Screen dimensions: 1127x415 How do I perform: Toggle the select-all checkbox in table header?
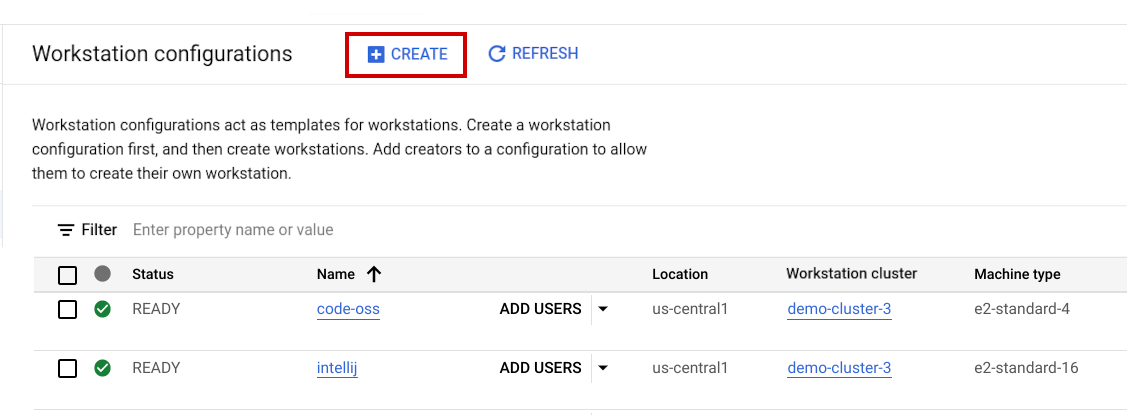pos(67,275)
